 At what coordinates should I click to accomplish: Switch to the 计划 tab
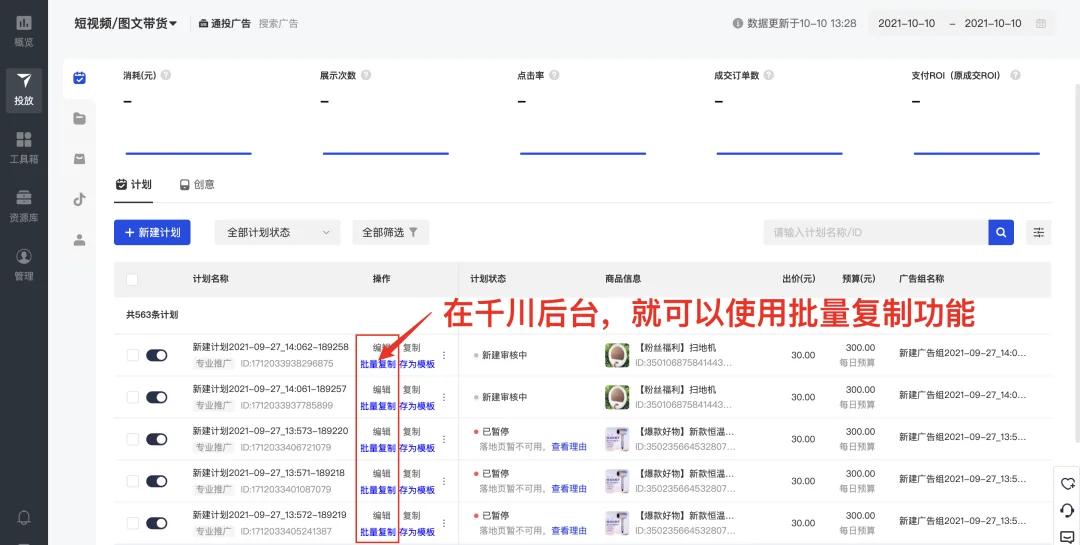(134, 185)
